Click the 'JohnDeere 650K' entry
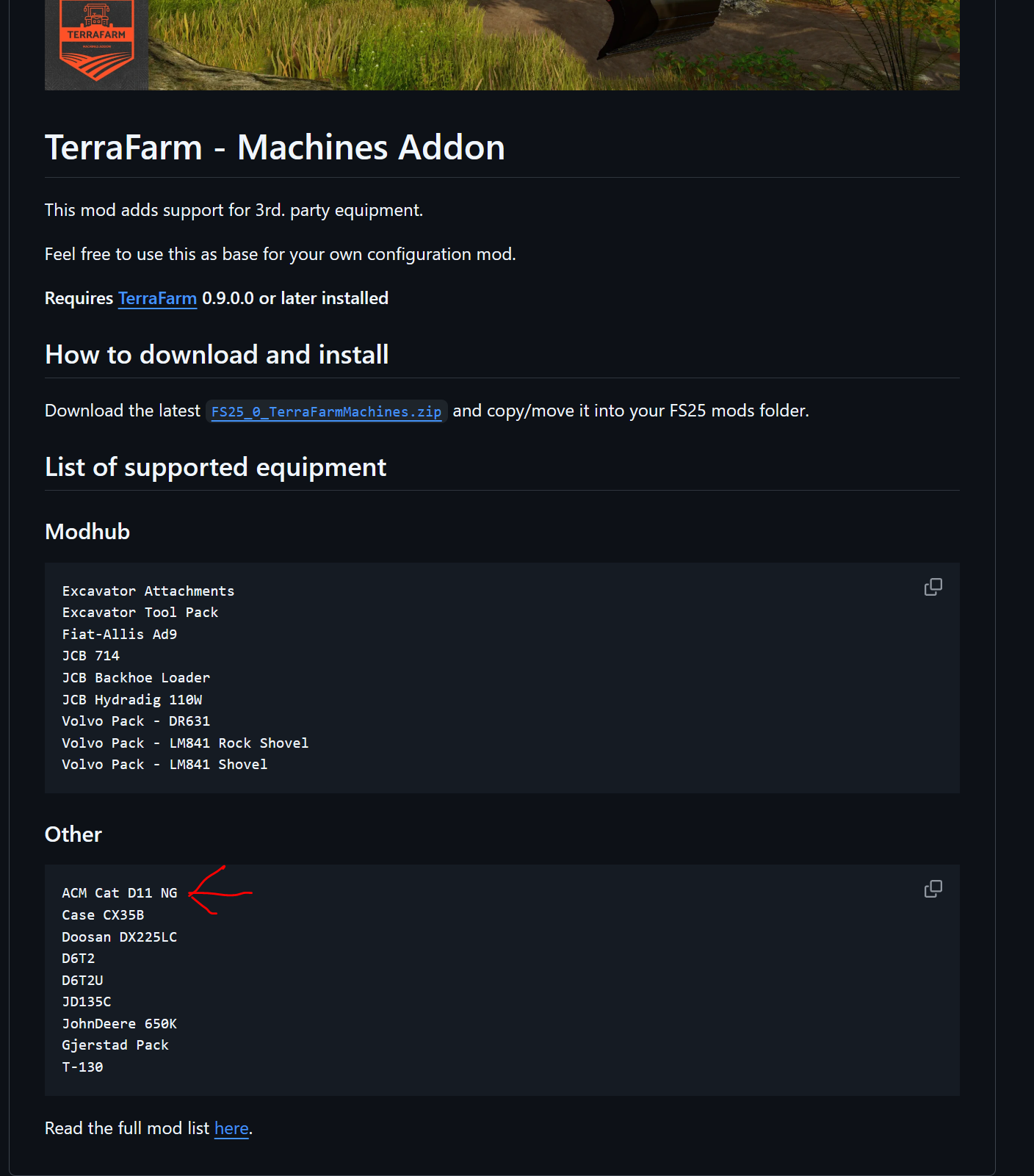 tap(120, 1024)
